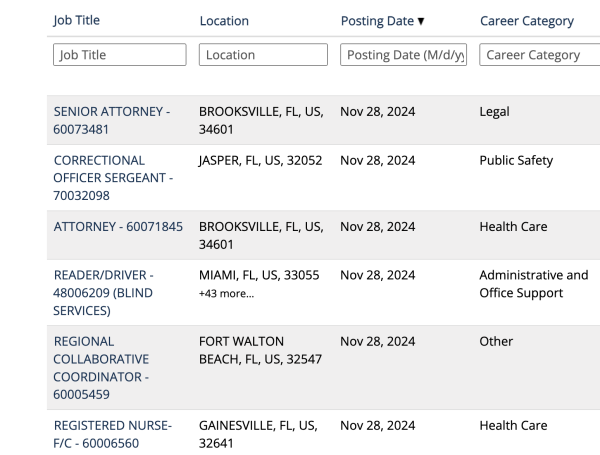
Task: Click the Job Title filter field
Action: pyautogui.click(x=119, y=55)
